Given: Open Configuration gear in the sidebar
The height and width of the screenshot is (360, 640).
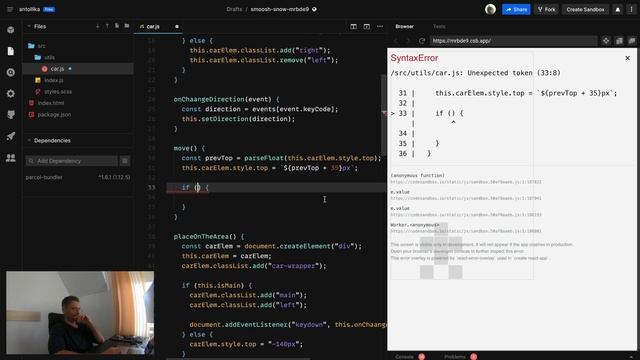Looking at the screenshot, I should pos(11,93).
